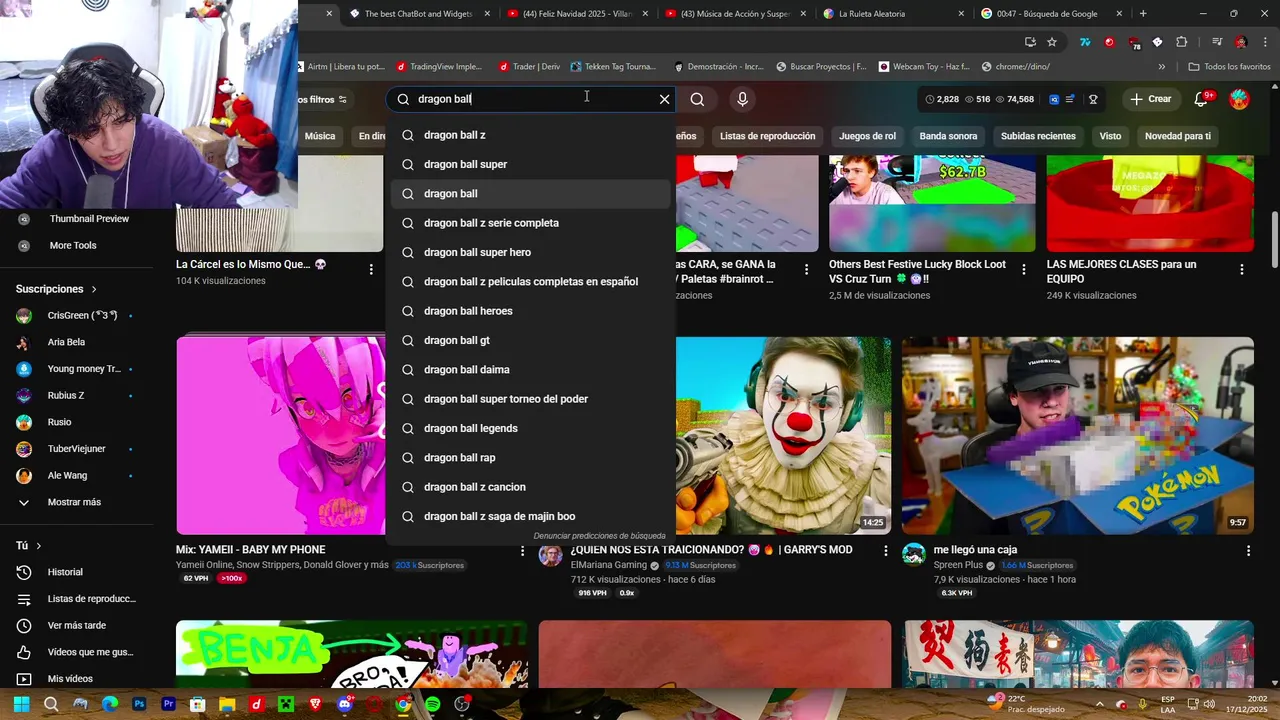Open Chrome's three-dot menu

click(1265, 42)
